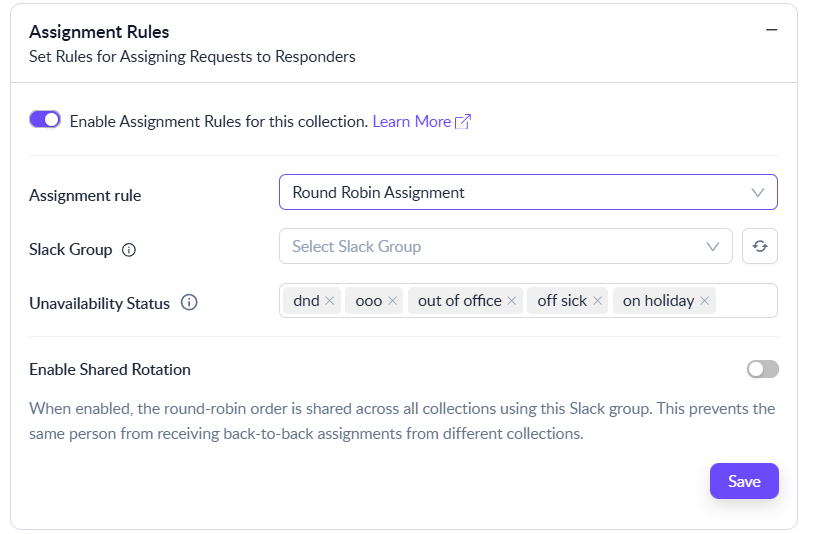Click the Assignment Rules section heading
Image resolution: width=813 pixels, height=534 pixels.
pos(99,32)
